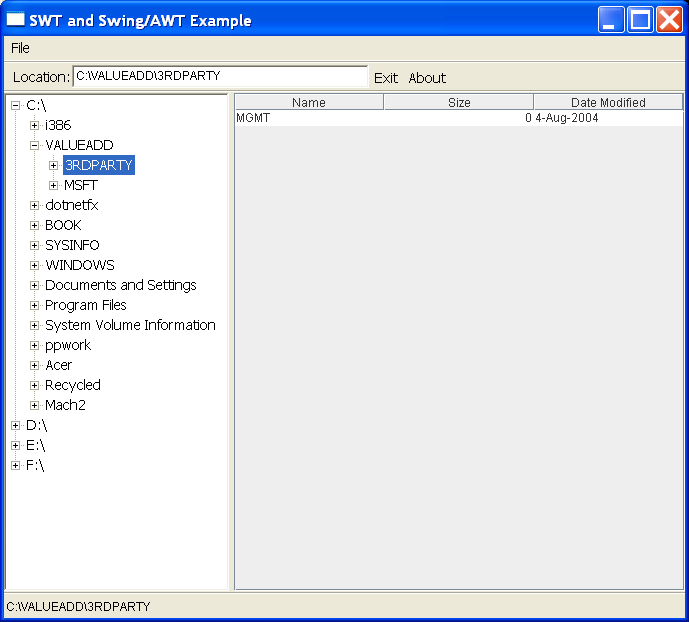Close the SWT and Swing/AWT window

(x=669, y=20)
